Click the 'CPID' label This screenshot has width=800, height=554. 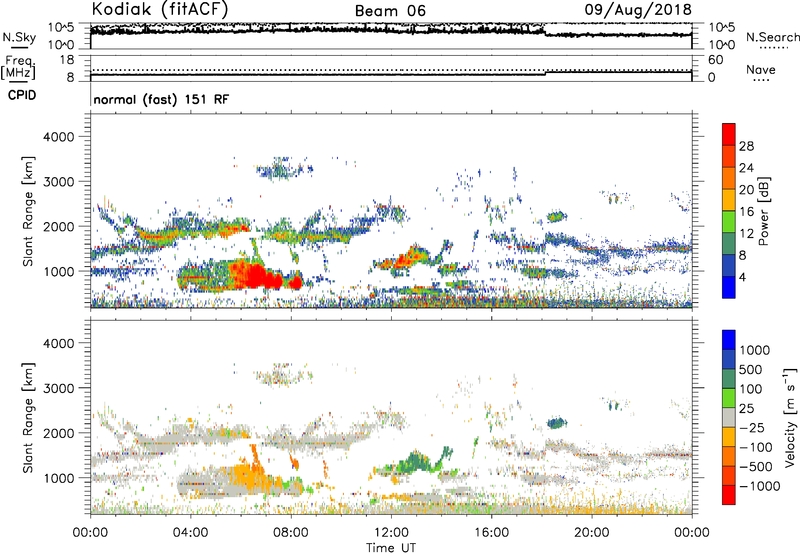coord(22,95)
